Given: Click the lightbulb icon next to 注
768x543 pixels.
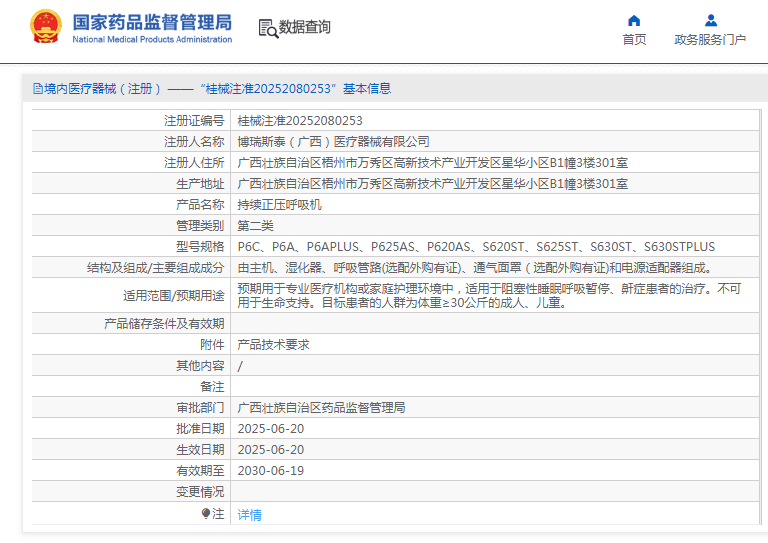Looking at the screenshot, I should pos(206,513).
